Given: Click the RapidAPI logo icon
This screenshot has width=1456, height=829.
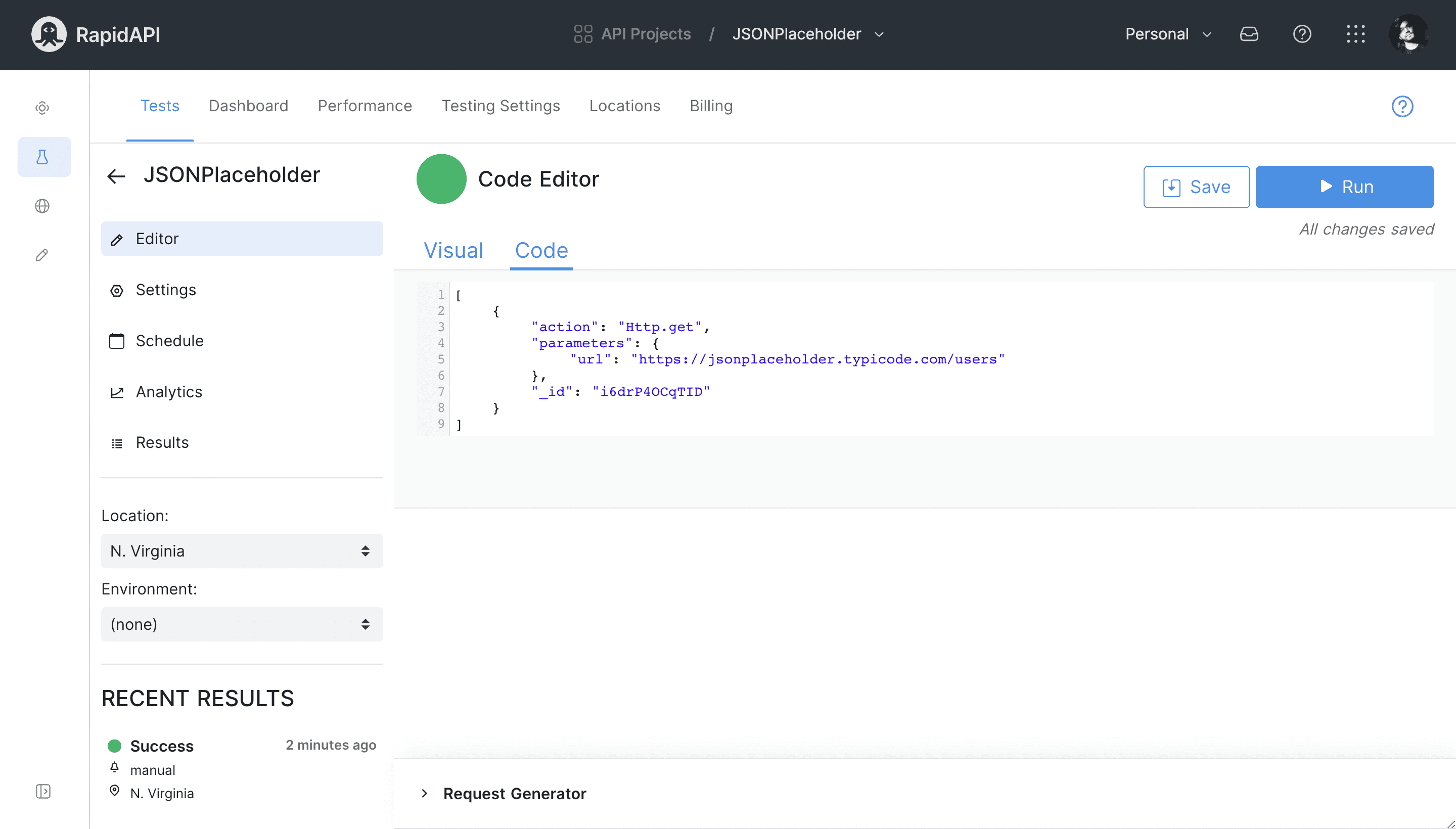Looking at the screenshot, I should (x=49, y=34).
